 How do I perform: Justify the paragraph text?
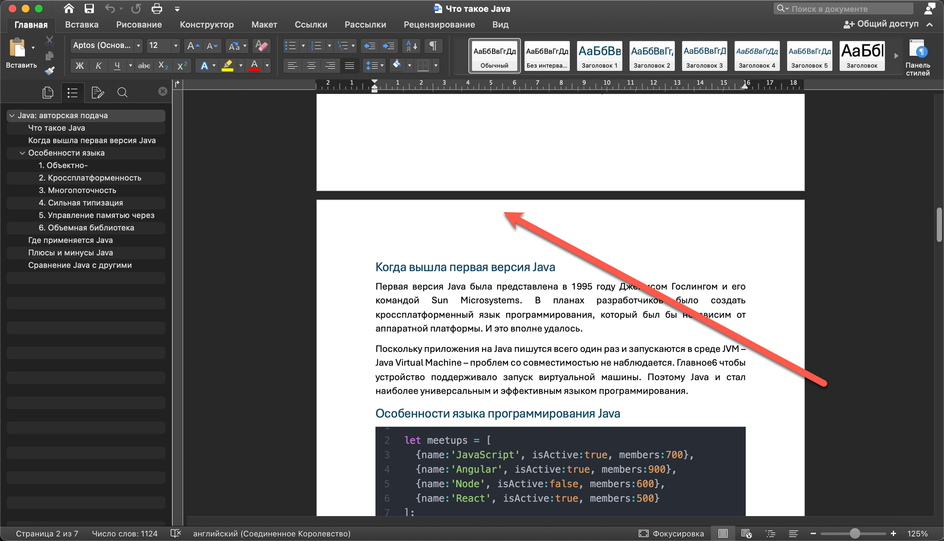pyautogui.click(x=349, y=66)
